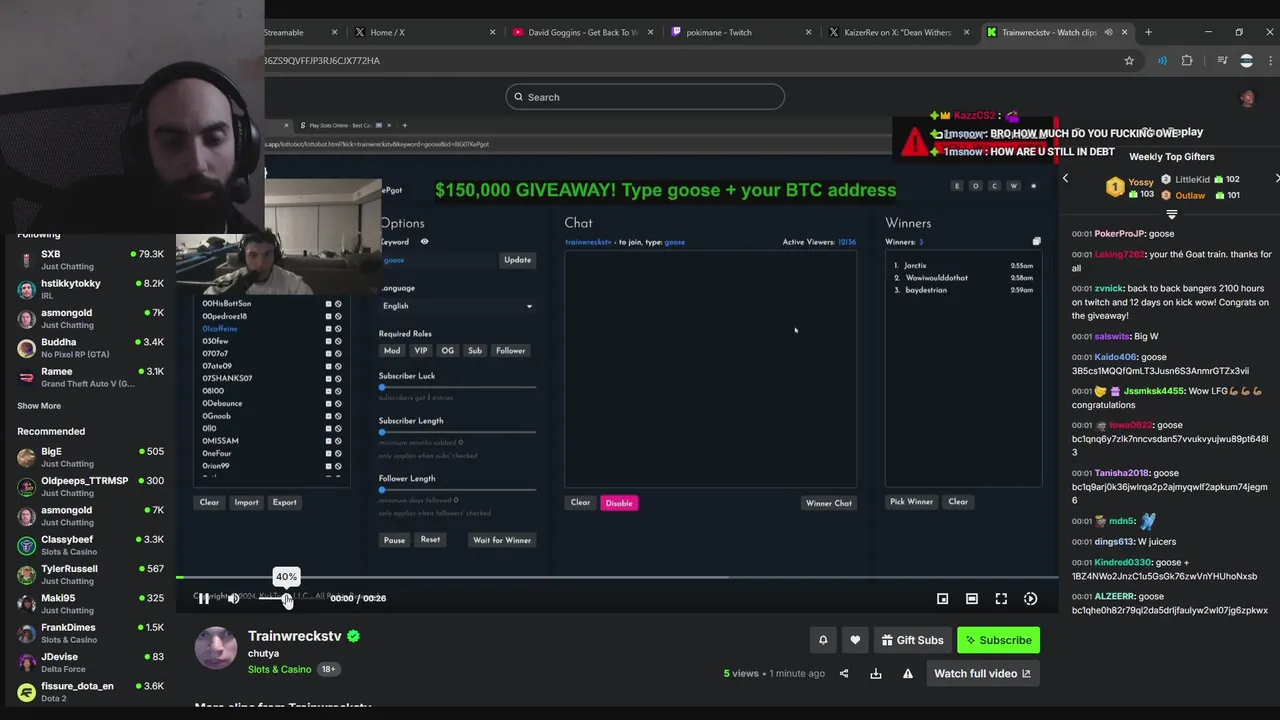Screen dimensions: 1280x720
Task: Switch to the KaizerRev on X tab
Action: point(899,32)
